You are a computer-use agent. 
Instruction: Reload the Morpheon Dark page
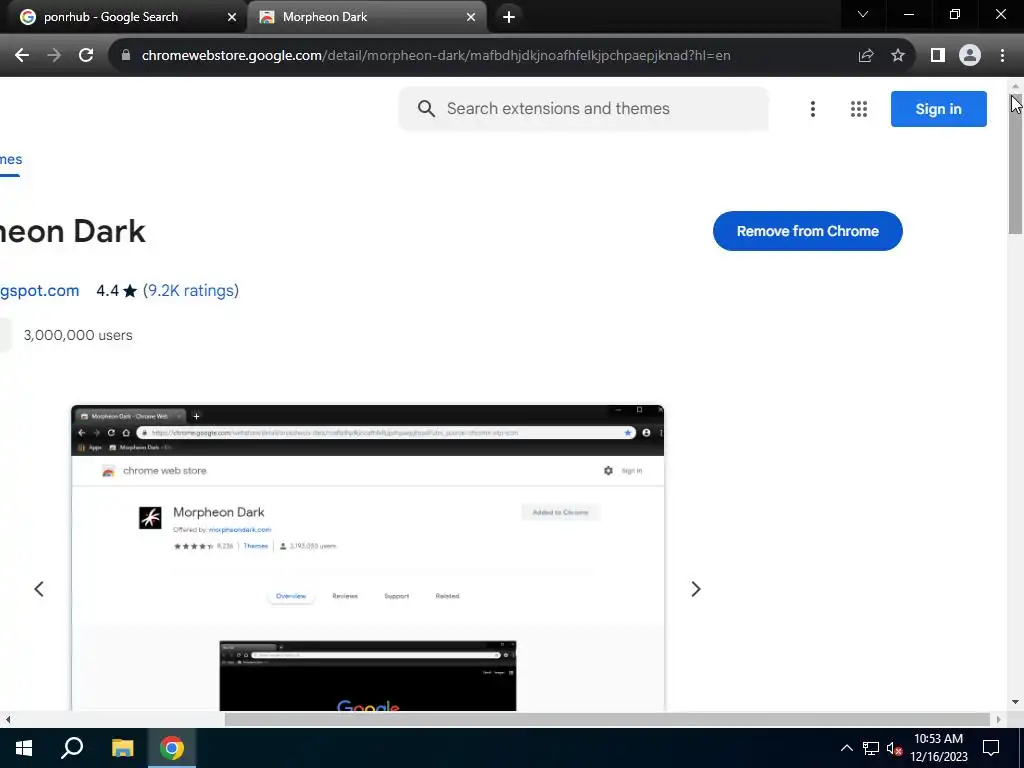coord(86,56)
